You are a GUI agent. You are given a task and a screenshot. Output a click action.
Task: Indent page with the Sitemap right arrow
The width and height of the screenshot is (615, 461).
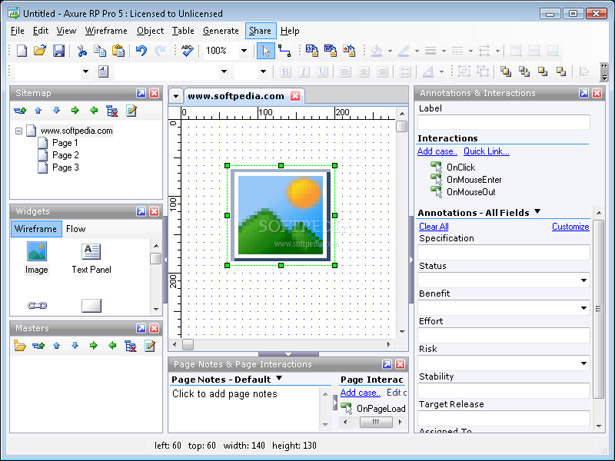[x=75, y=111]
